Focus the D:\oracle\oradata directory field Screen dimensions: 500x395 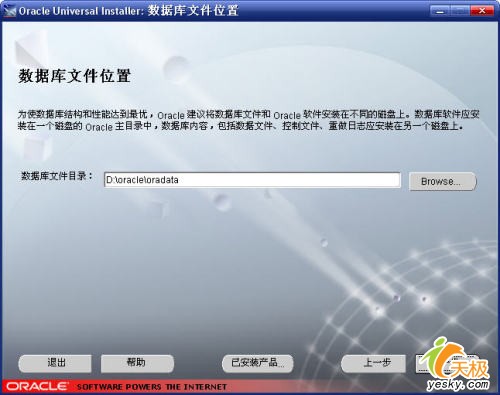(252, 180)
